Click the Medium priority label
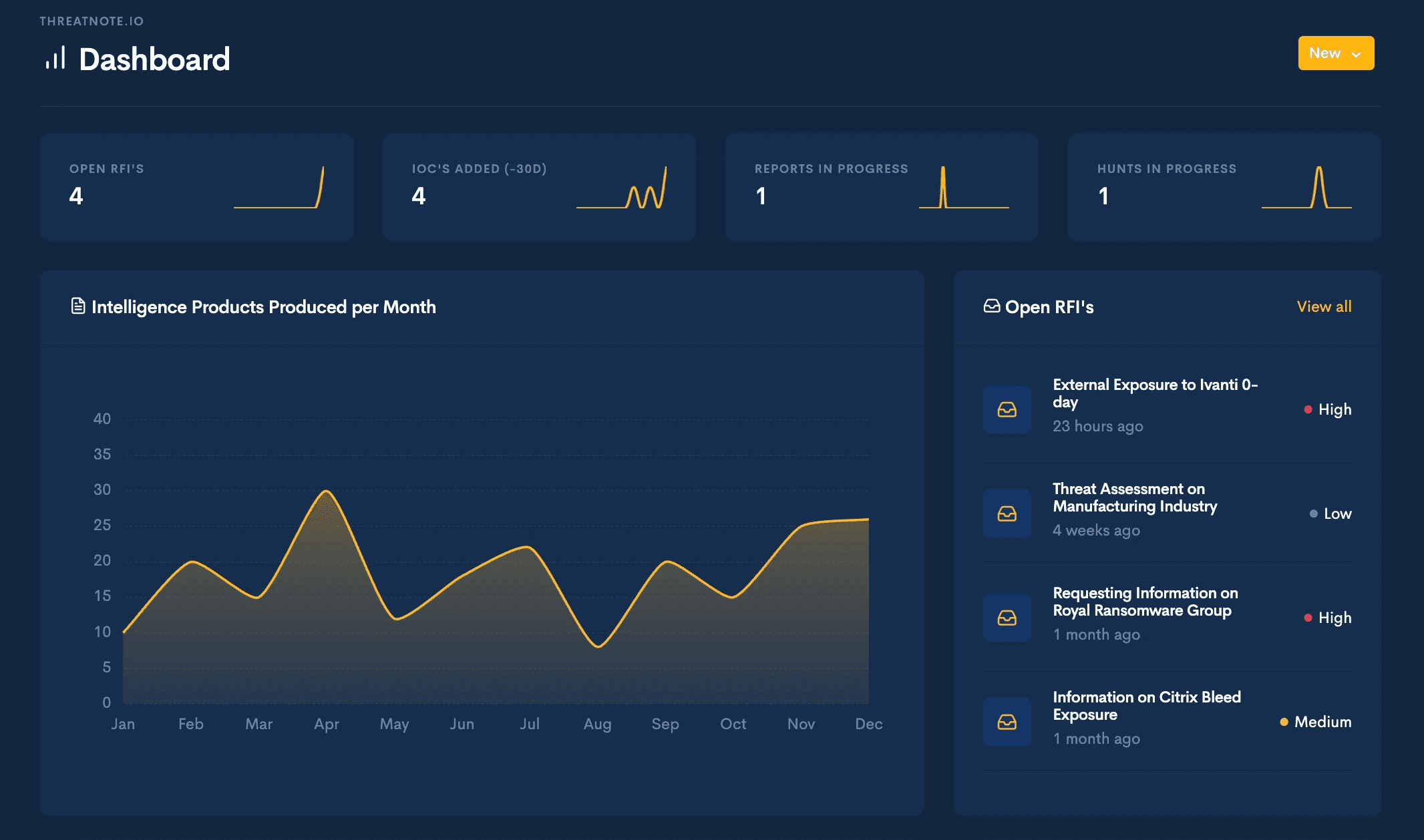The height and width of the screenshot is (840, 1424). [x=1322, y=722]
